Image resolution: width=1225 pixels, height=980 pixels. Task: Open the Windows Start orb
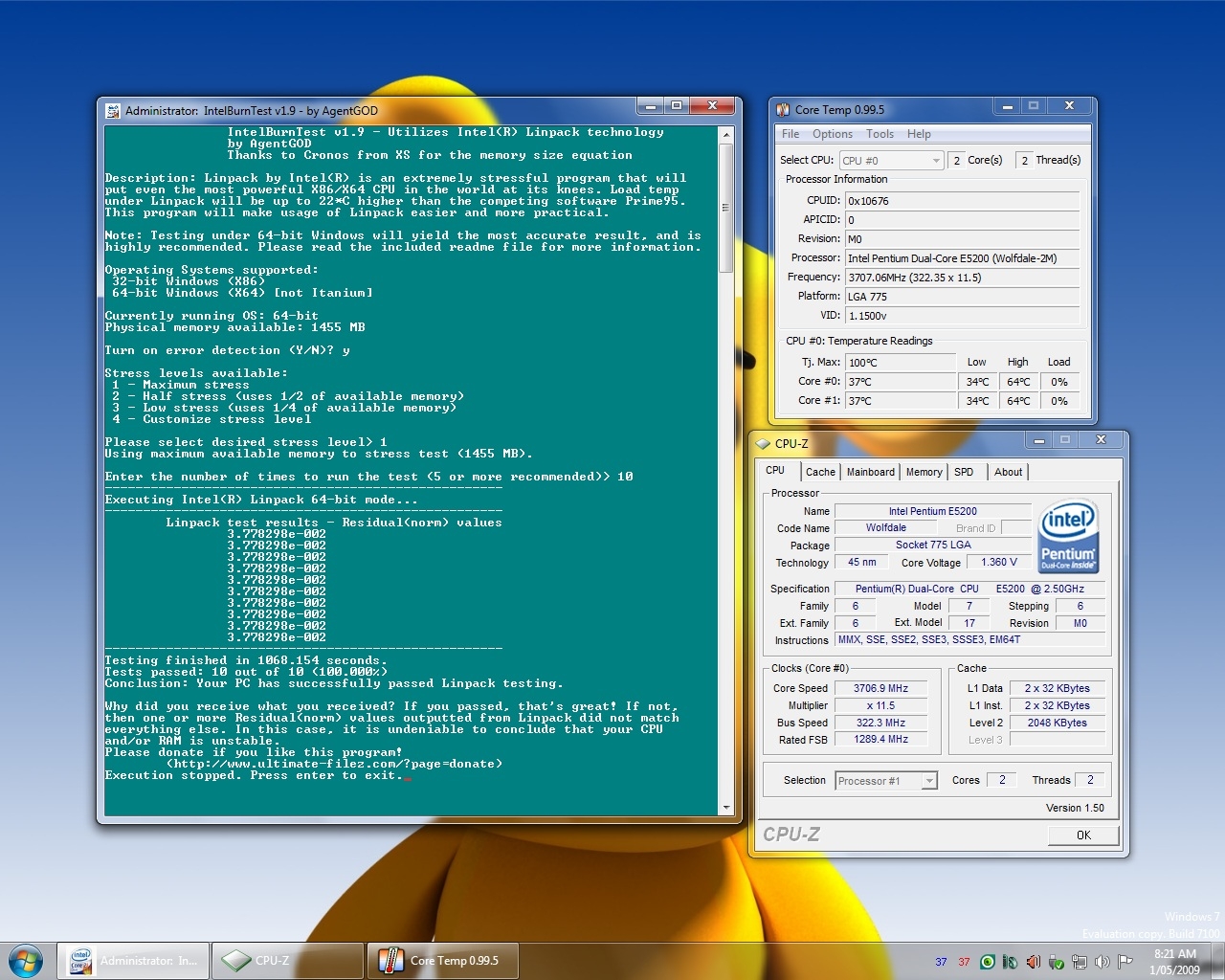tap(26, 961)
